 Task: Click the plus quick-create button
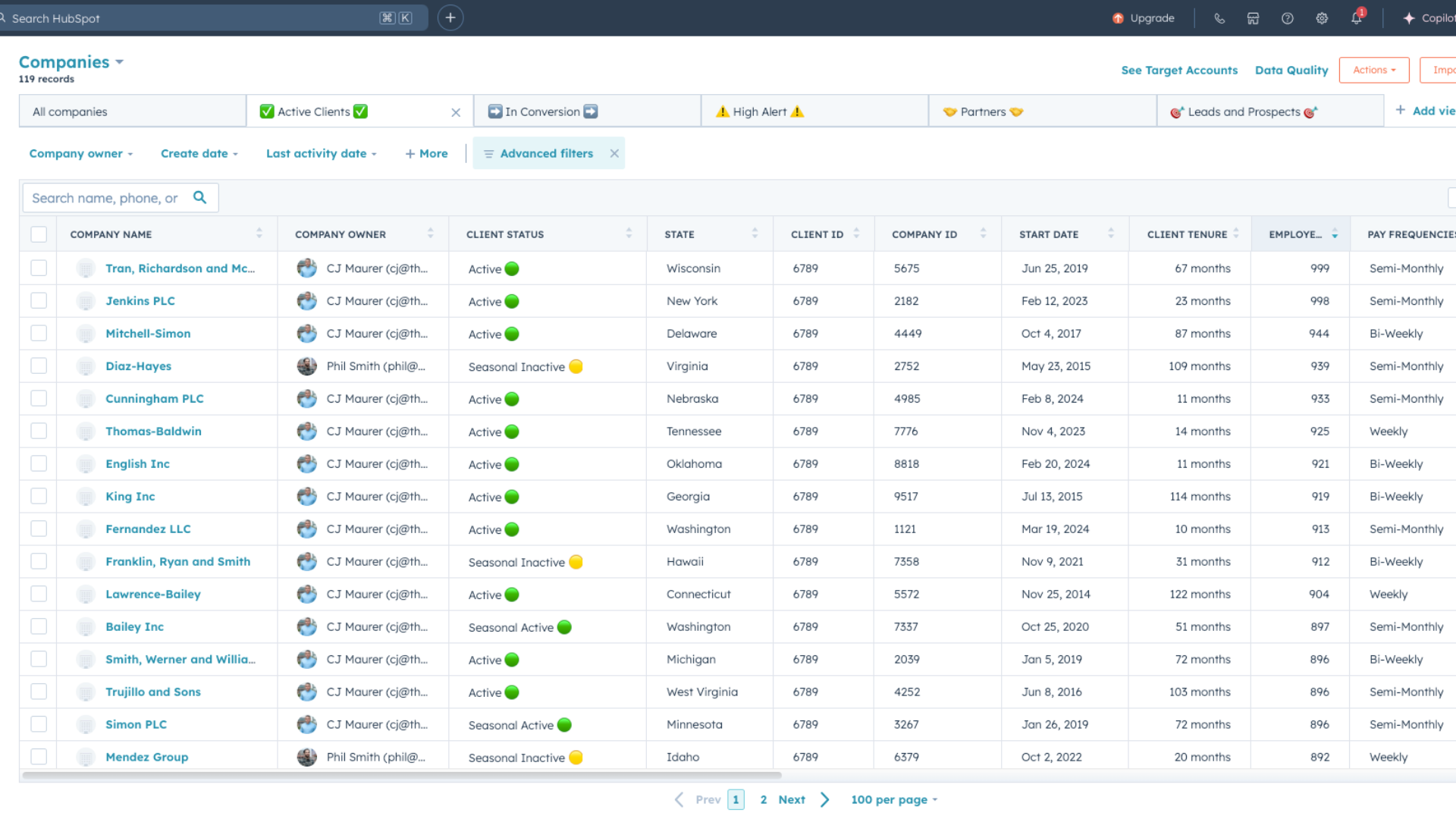click(x=450, y=17)
